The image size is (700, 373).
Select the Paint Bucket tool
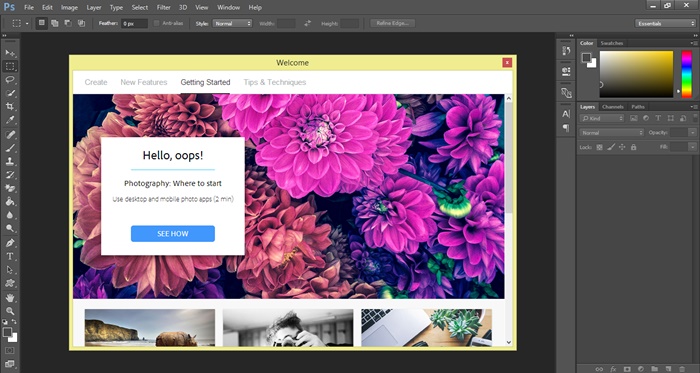point(10,202)
